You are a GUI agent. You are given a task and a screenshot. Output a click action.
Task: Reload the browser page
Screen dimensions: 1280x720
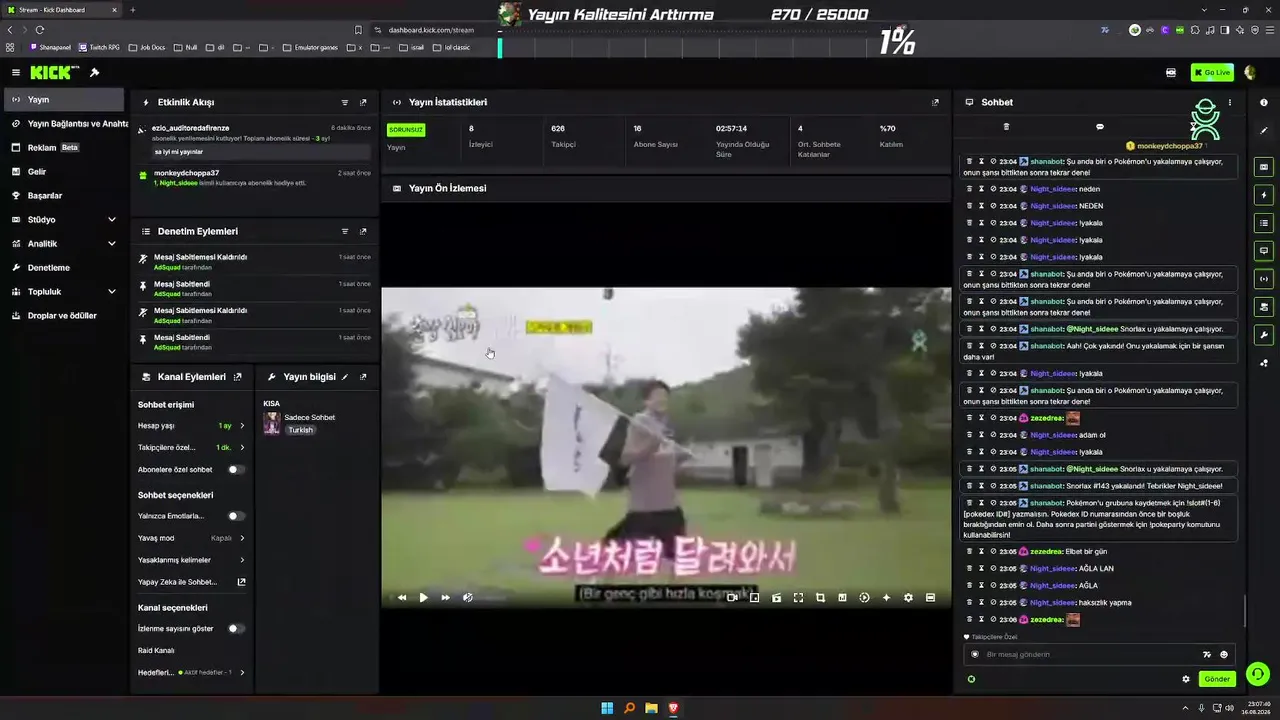(40, 30)
